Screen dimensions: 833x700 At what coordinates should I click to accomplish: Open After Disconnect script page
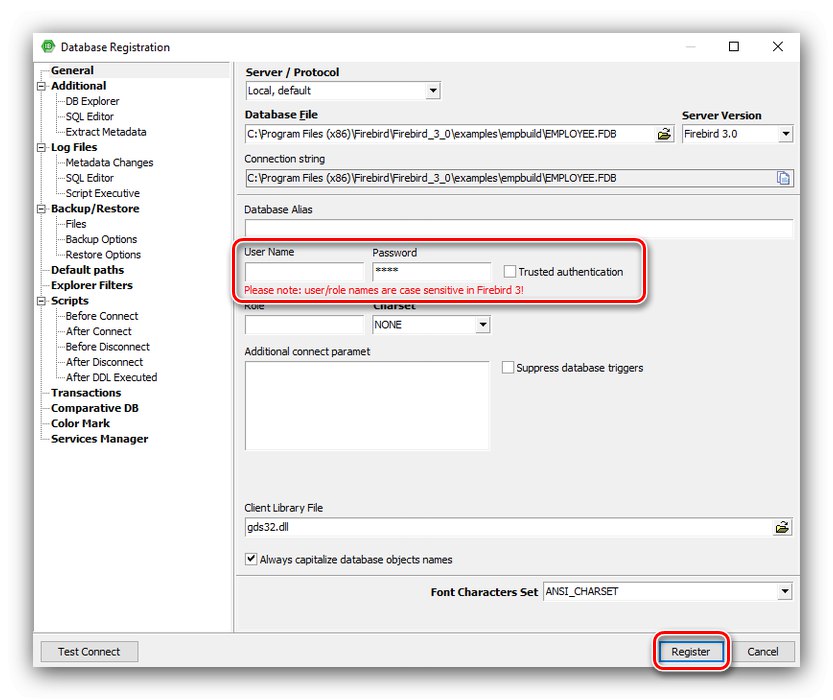coord(104,362)
